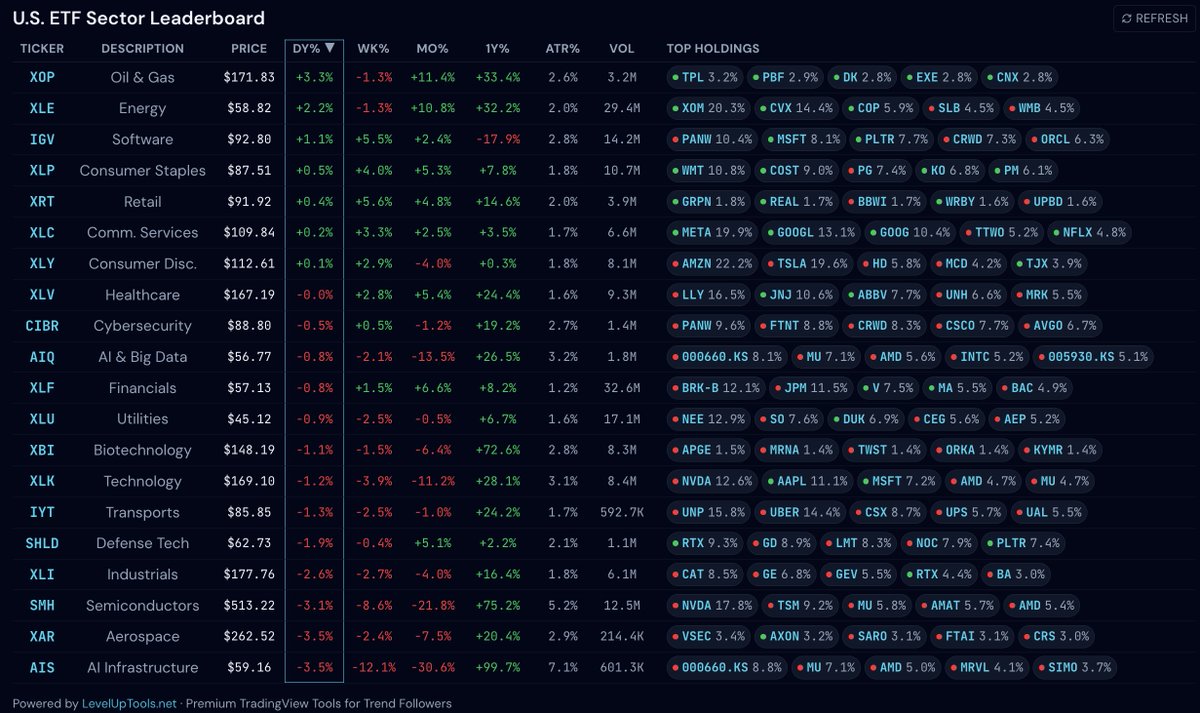Open the CIBR ticker link

coord(42,326)
